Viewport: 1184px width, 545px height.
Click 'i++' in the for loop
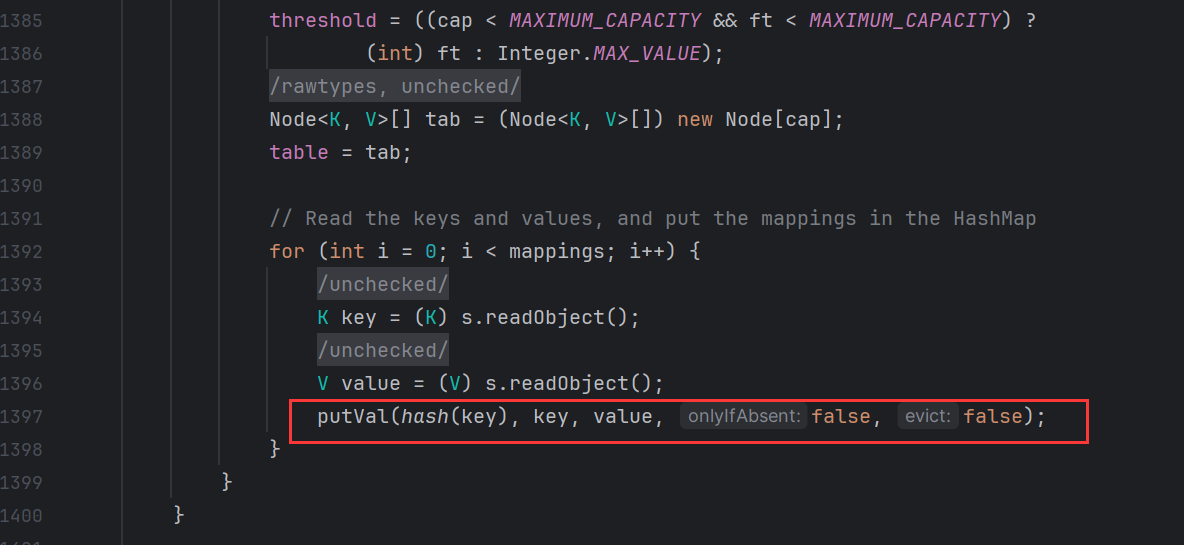[647, 251]
